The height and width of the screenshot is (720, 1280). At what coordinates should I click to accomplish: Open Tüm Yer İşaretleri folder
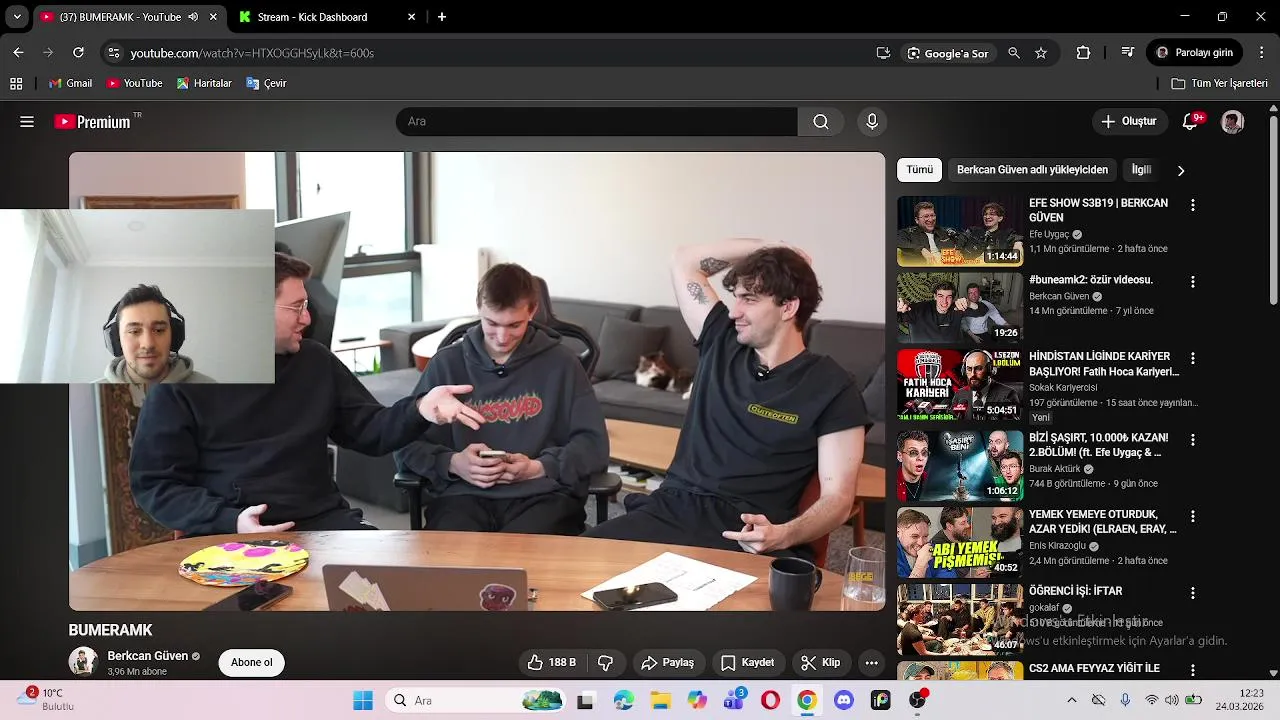(1219, 83)
